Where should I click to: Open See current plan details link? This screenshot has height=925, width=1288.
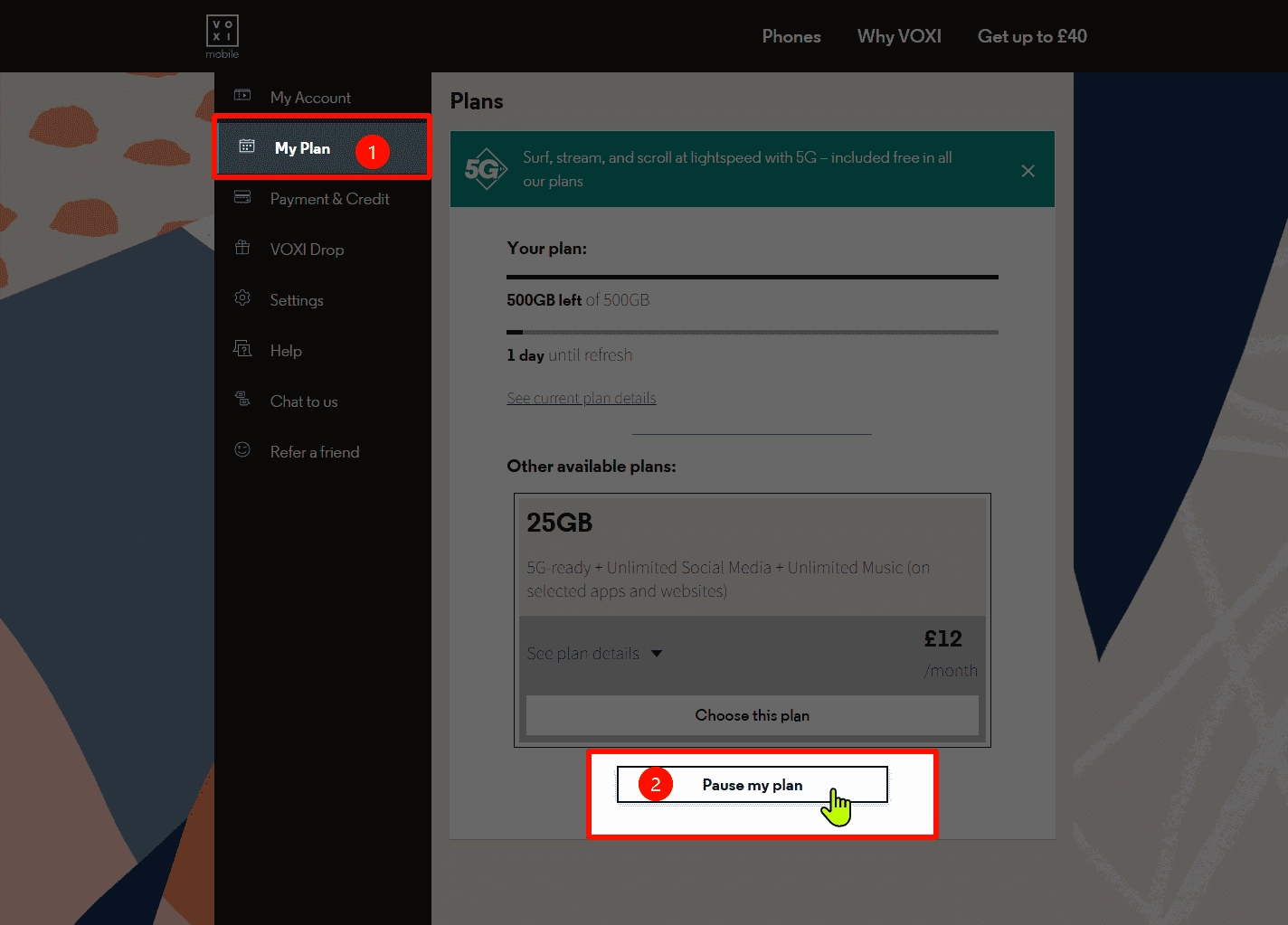pos(581,398)
